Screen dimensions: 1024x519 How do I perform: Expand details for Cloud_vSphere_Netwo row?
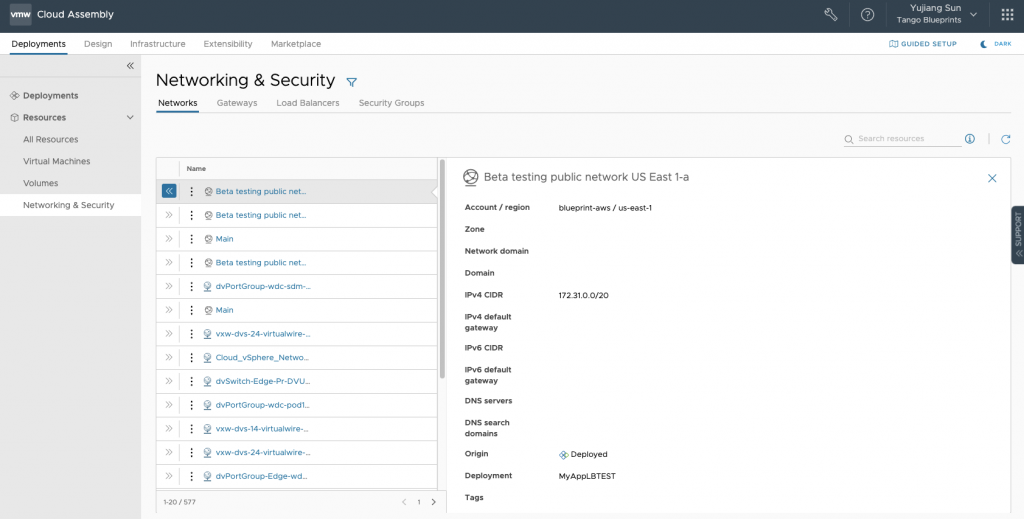click(x=169, y=357)
